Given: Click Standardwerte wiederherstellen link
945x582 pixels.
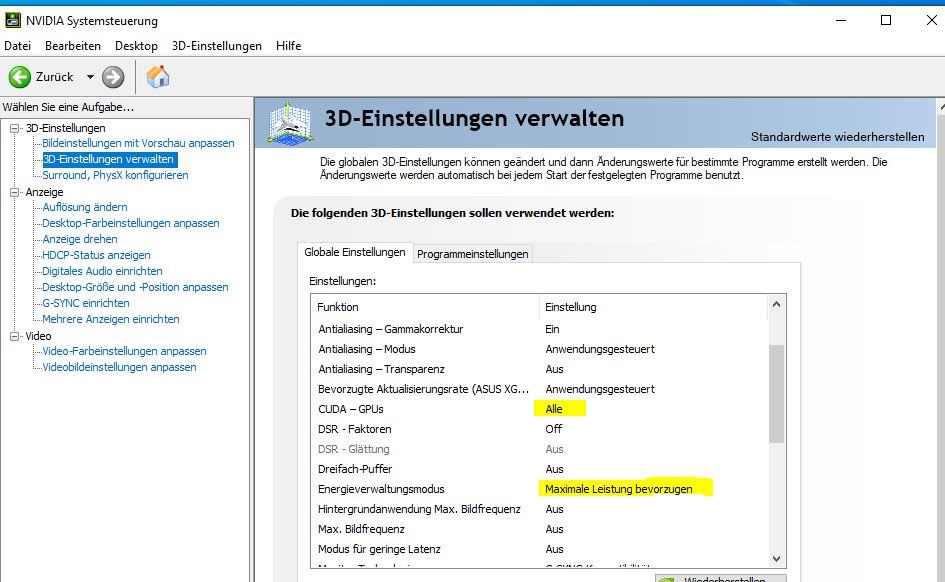Looking at the screenshot, I should click(x=837, y=137).
